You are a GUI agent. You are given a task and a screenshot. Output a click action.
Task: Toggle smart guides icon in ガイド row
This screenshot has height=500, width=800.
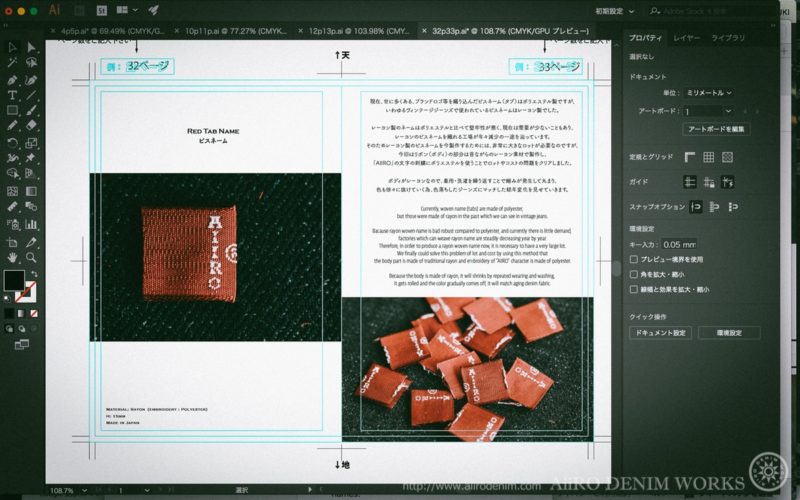click(728, 182)
